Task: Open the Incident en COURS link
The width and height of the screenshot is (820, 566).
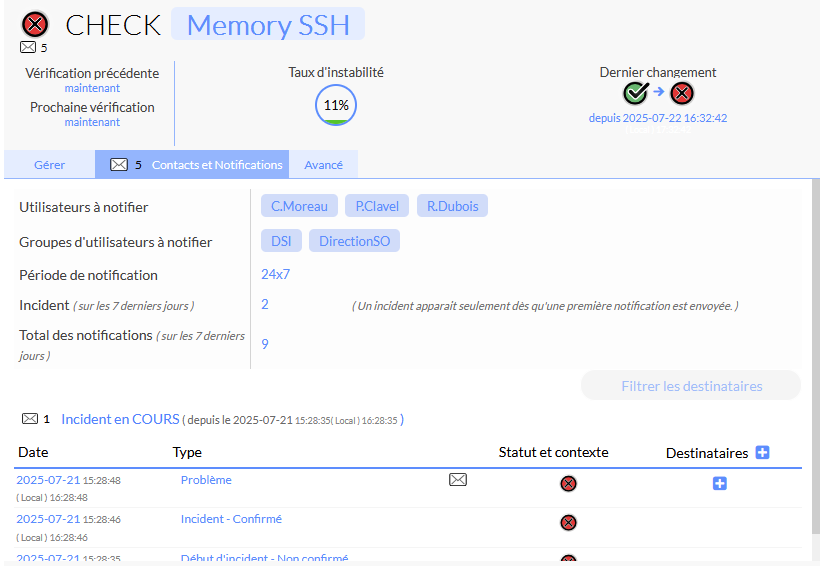Action: pos(120,419)
